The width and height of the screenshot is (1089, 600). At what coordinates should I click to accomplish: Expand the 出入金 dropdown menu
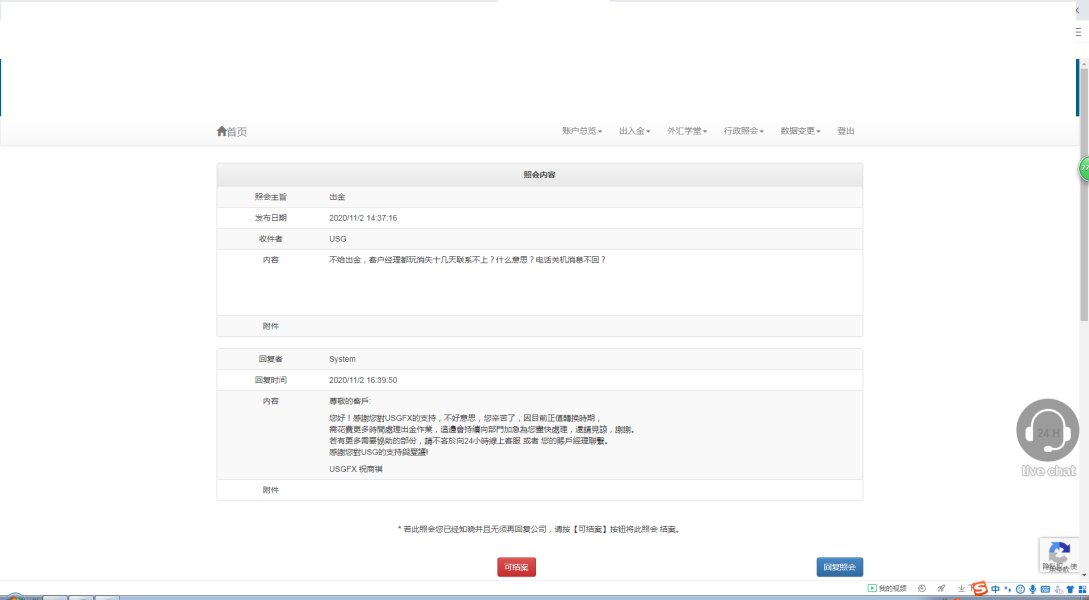[634, 131]
